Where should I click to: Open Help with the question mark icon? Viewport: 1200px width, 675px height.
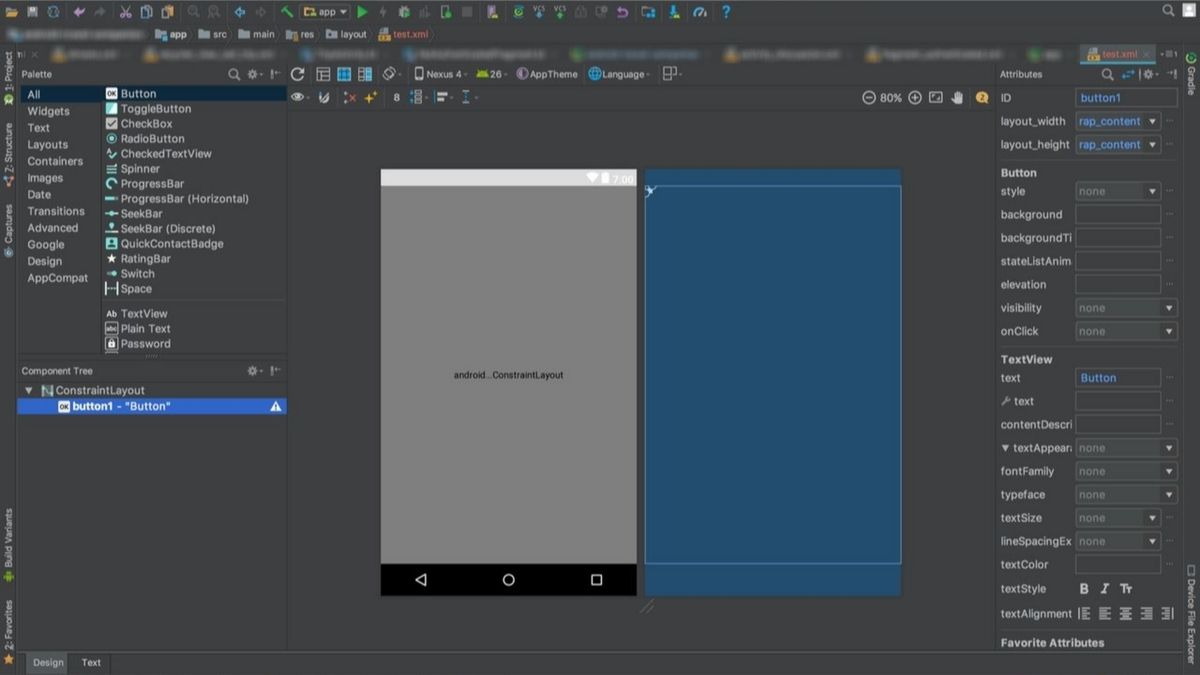(x=726, y=12)
